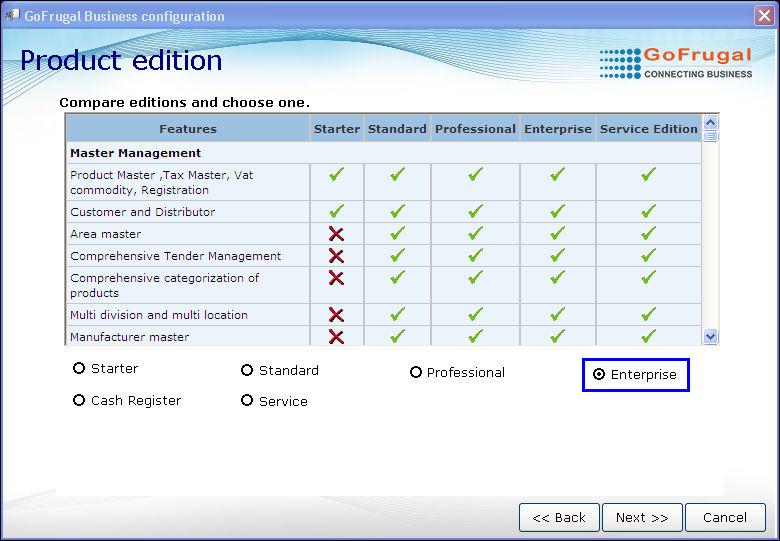Image resolution: width=780 pixels, height=541 pixels.
Task: Click the table scrollbar down arrow
Action: click(x=710, y=337)
